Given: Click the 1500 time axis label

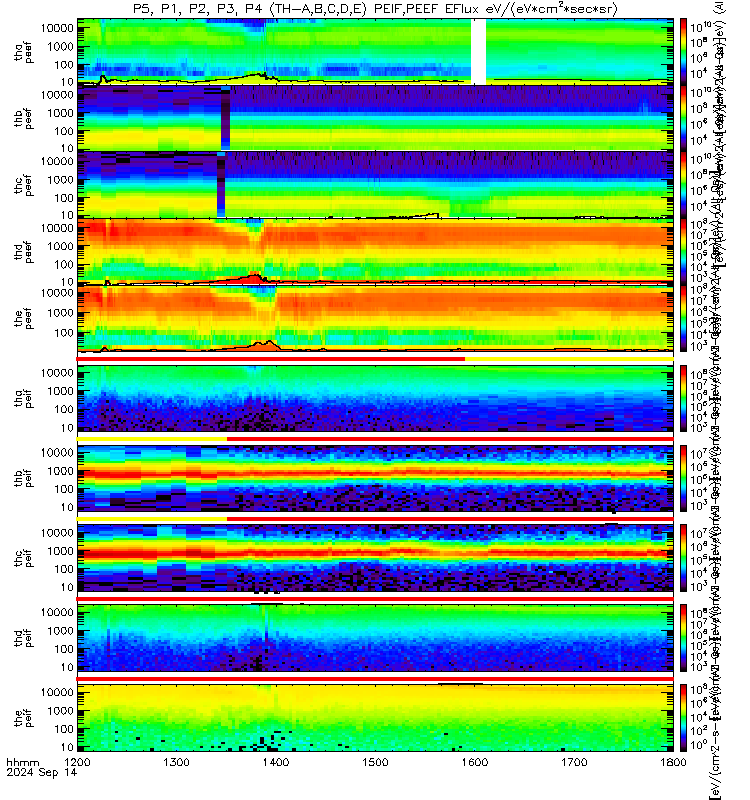Looking at the screenshot, I should (x=376, y=762).
